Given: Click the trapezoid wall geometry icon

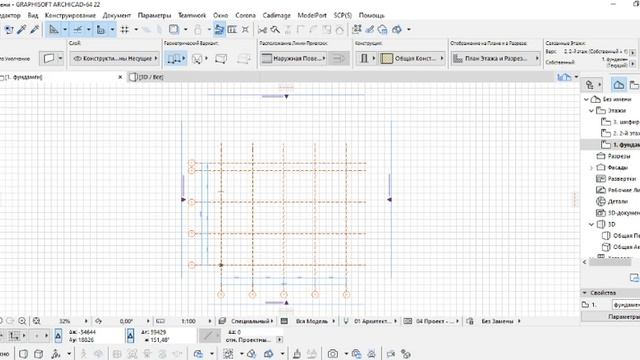Looking at the screenshot, I should click(221, 59).
